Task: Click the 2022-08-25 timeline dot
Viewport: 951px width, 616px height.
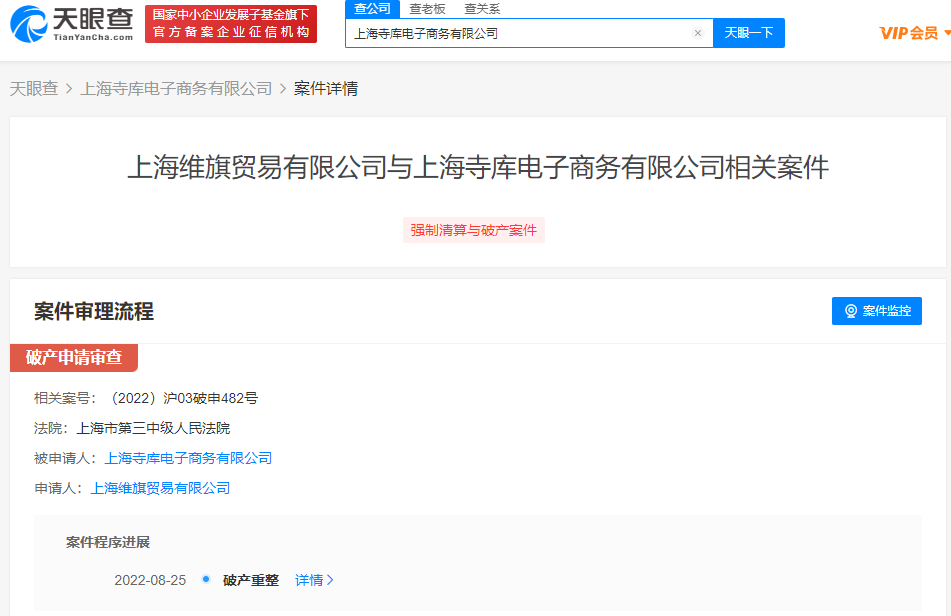Action: pos(206,579)
